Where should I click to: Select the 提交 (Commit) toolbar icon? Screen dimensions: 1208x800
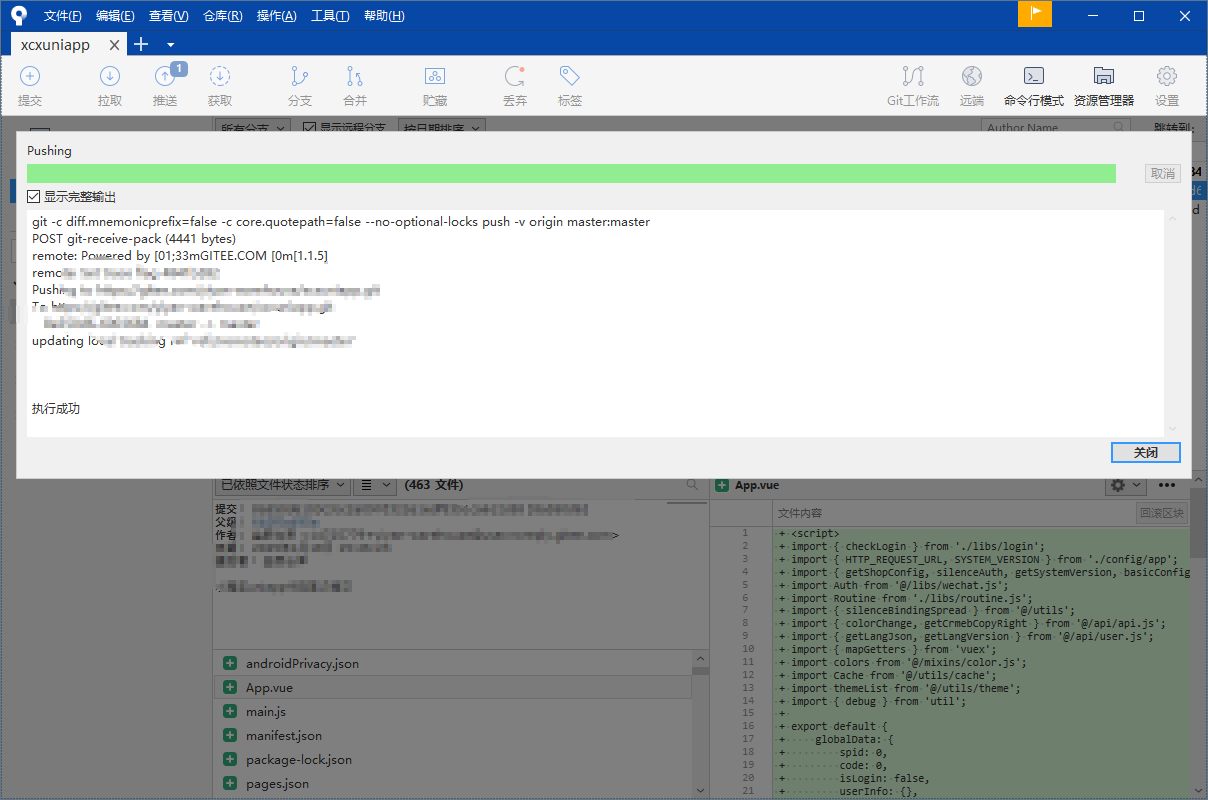point(30,84)
